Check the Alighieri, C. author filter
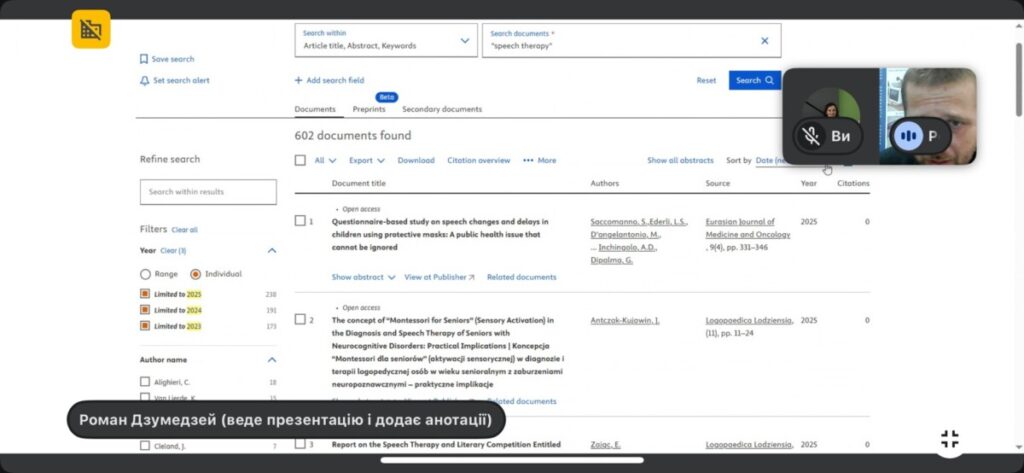The width and height of the screenshot is (1024, 473). (145, 382)
